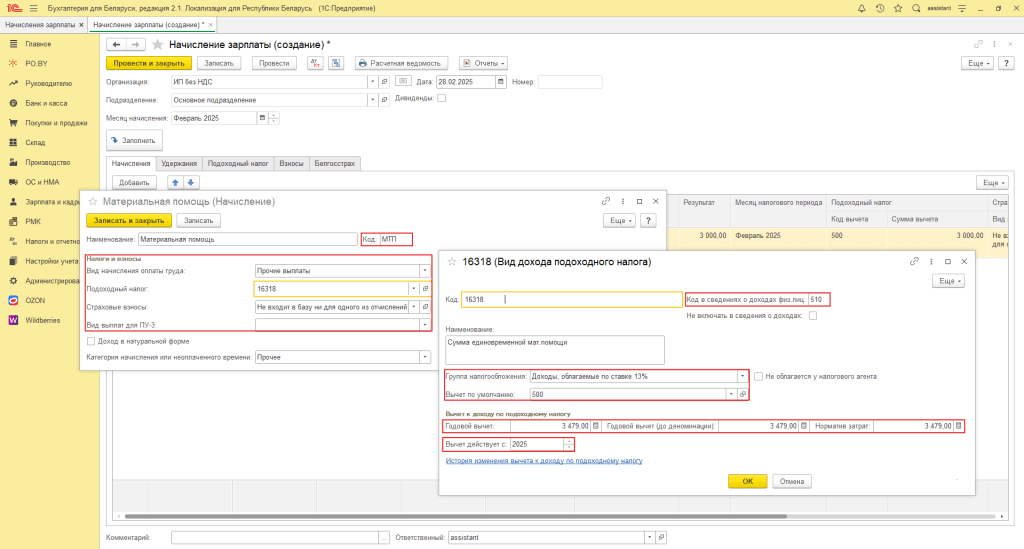Click Записать и закрыть in Материальная помощь
Viewport: 1024px width, 549px height.
tap(129, 221)
